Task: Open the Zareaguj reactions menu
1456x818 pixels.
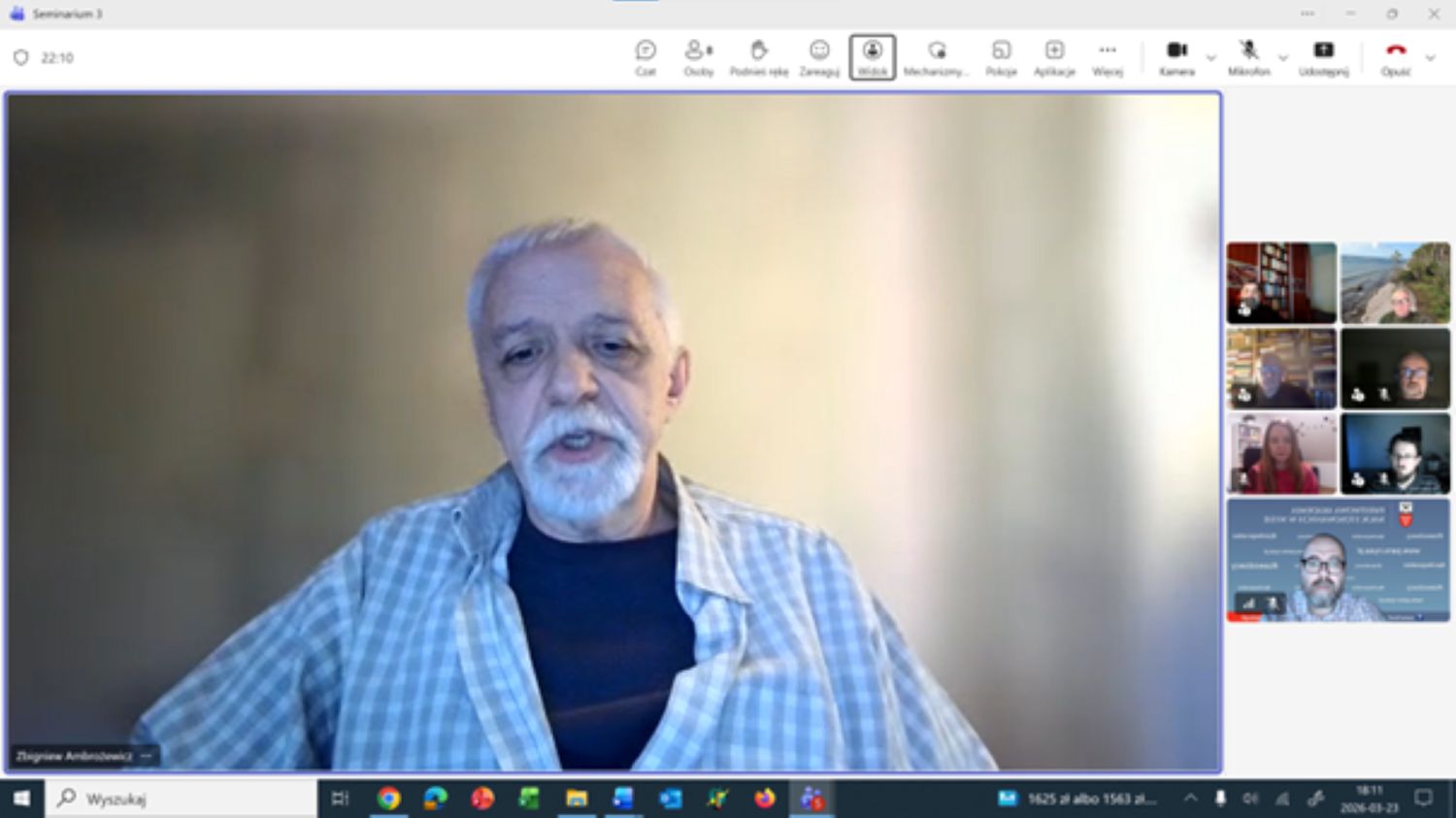Action: [819, 57]
